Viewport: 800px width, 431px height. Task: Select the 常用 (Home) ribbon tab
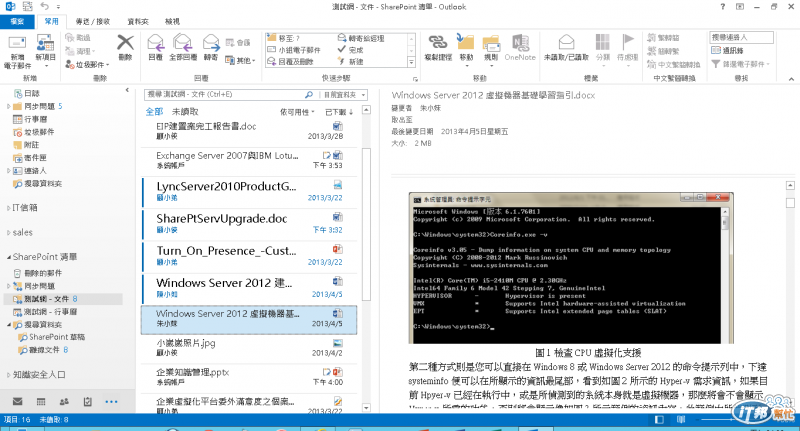point(51,21)
